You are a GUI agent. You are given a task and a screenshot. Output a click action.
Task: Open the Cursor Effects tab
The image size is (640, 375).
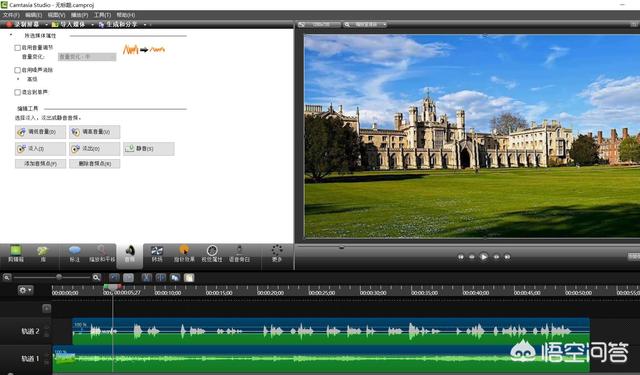(184, 254)
